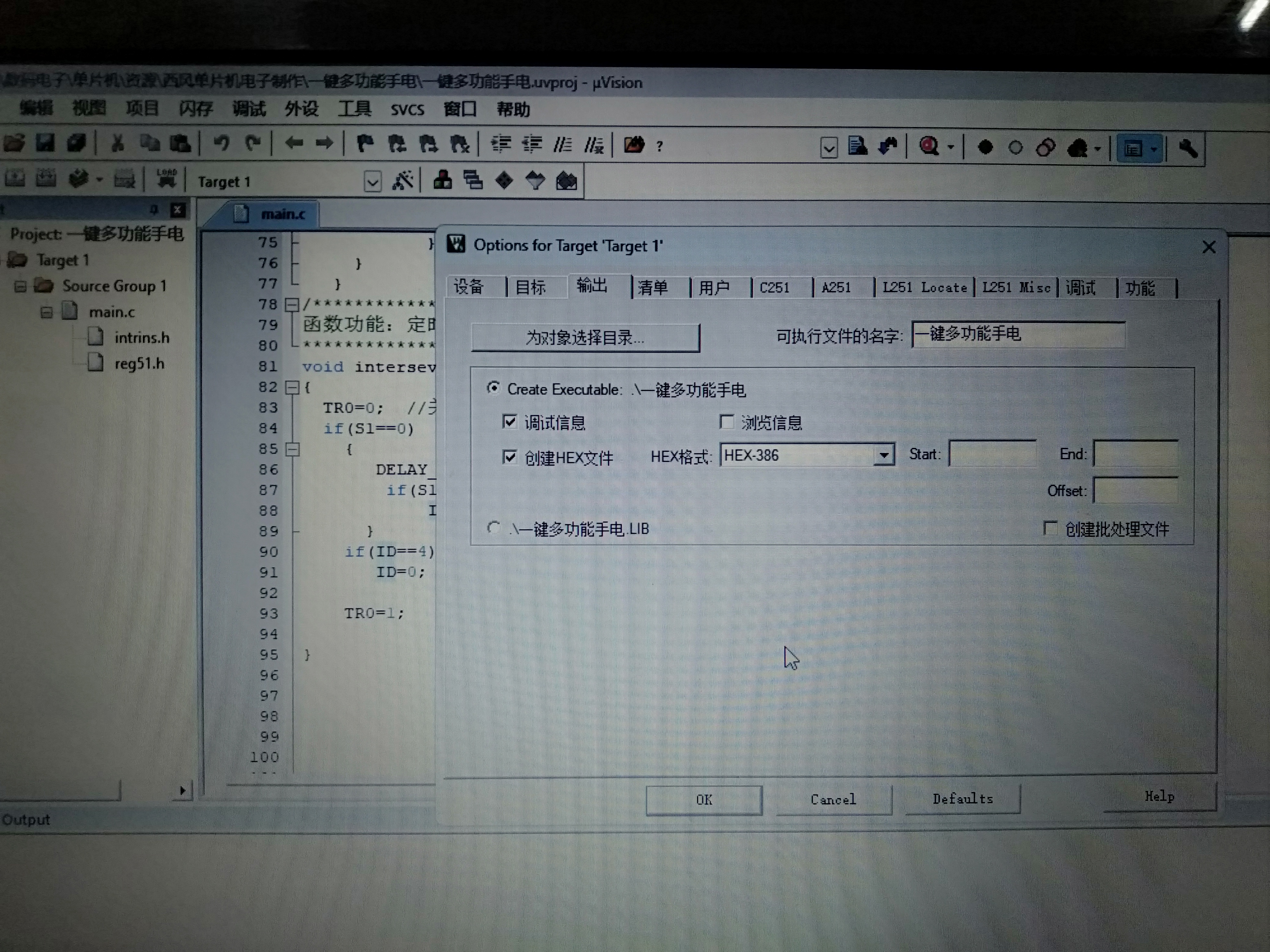Click the Help button in dialog
This screenshot has height=952, width=1270.
click(x=1159, y=796)
